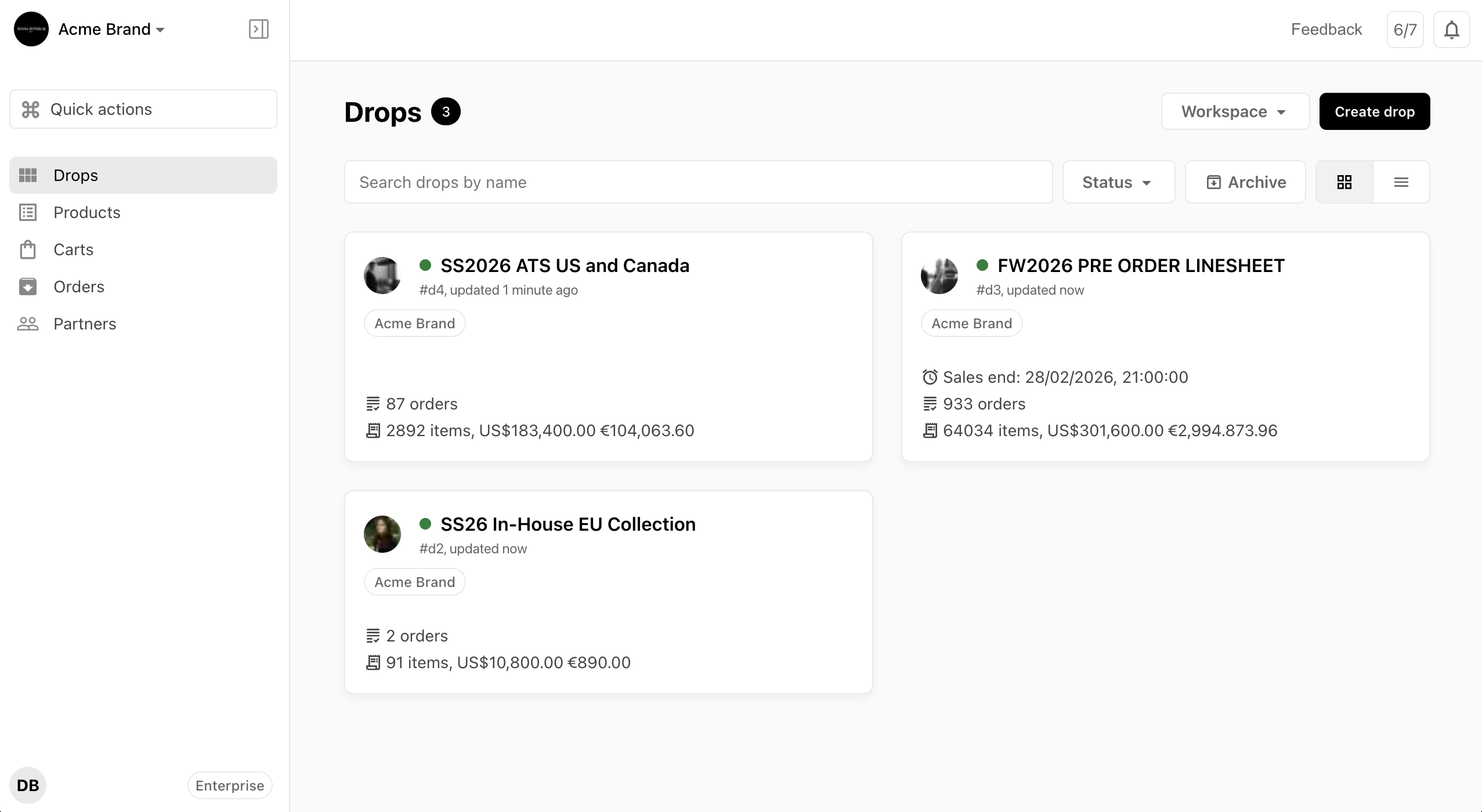Screen dimensions: 1482x812
Task: Switch to grid view layout
Action: (1344, 182)
